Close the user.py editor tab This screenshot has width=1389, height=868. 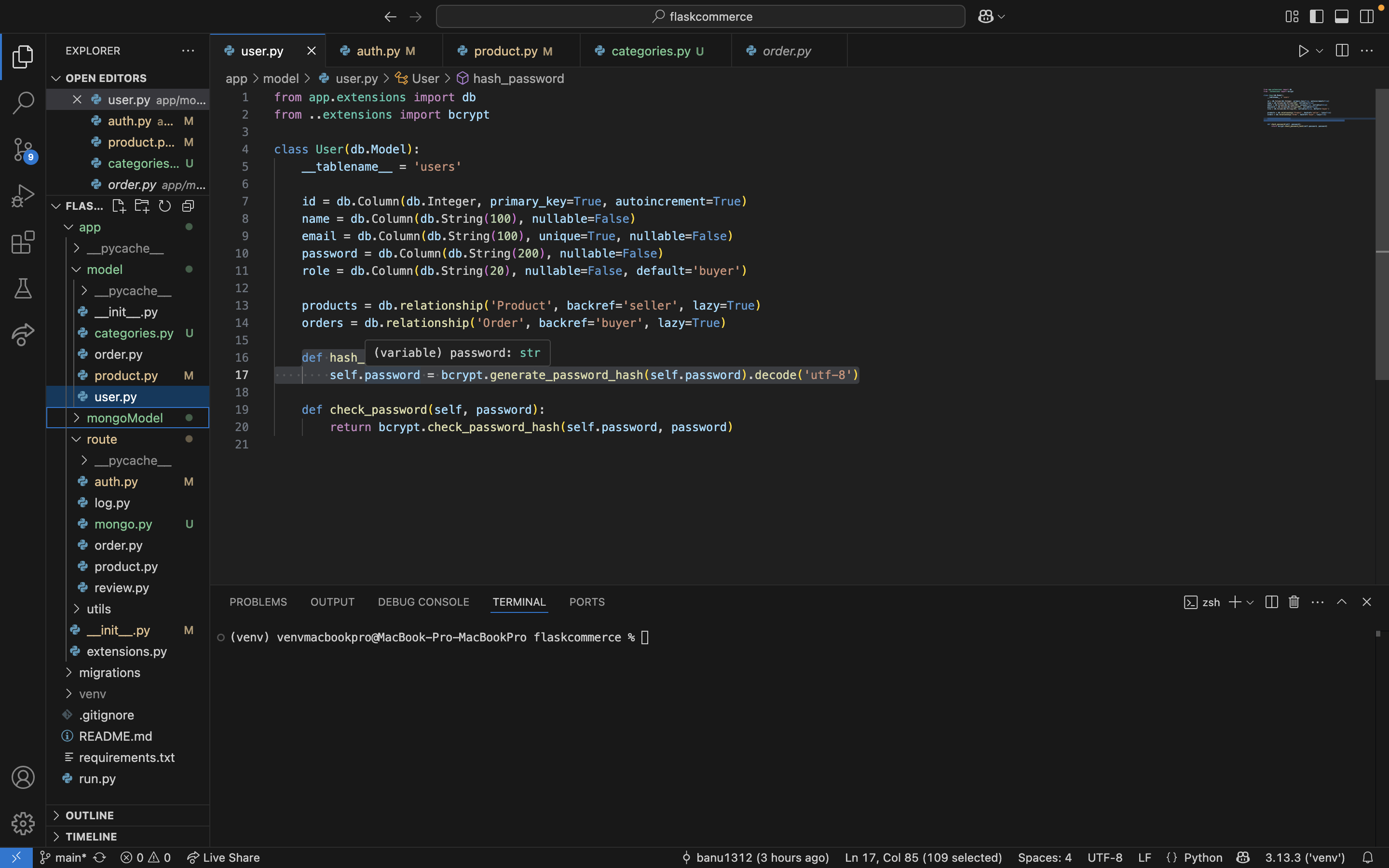pos(312,51)
